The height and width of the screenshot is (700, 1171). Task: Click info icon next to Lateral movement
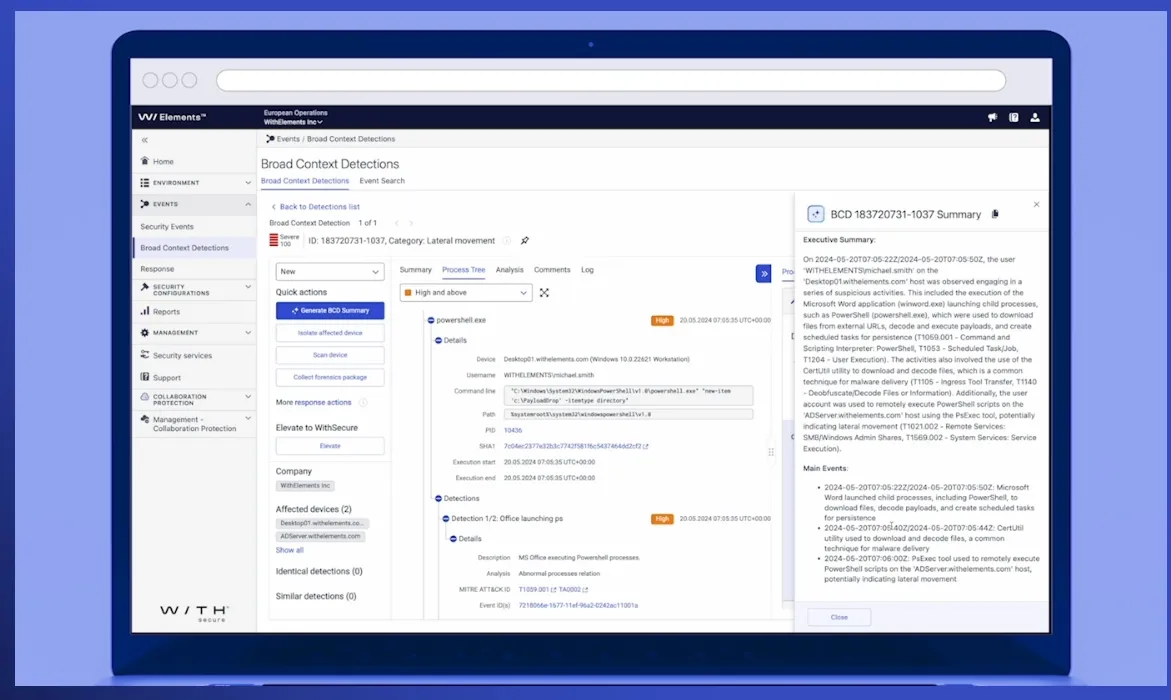pos(506,241)
